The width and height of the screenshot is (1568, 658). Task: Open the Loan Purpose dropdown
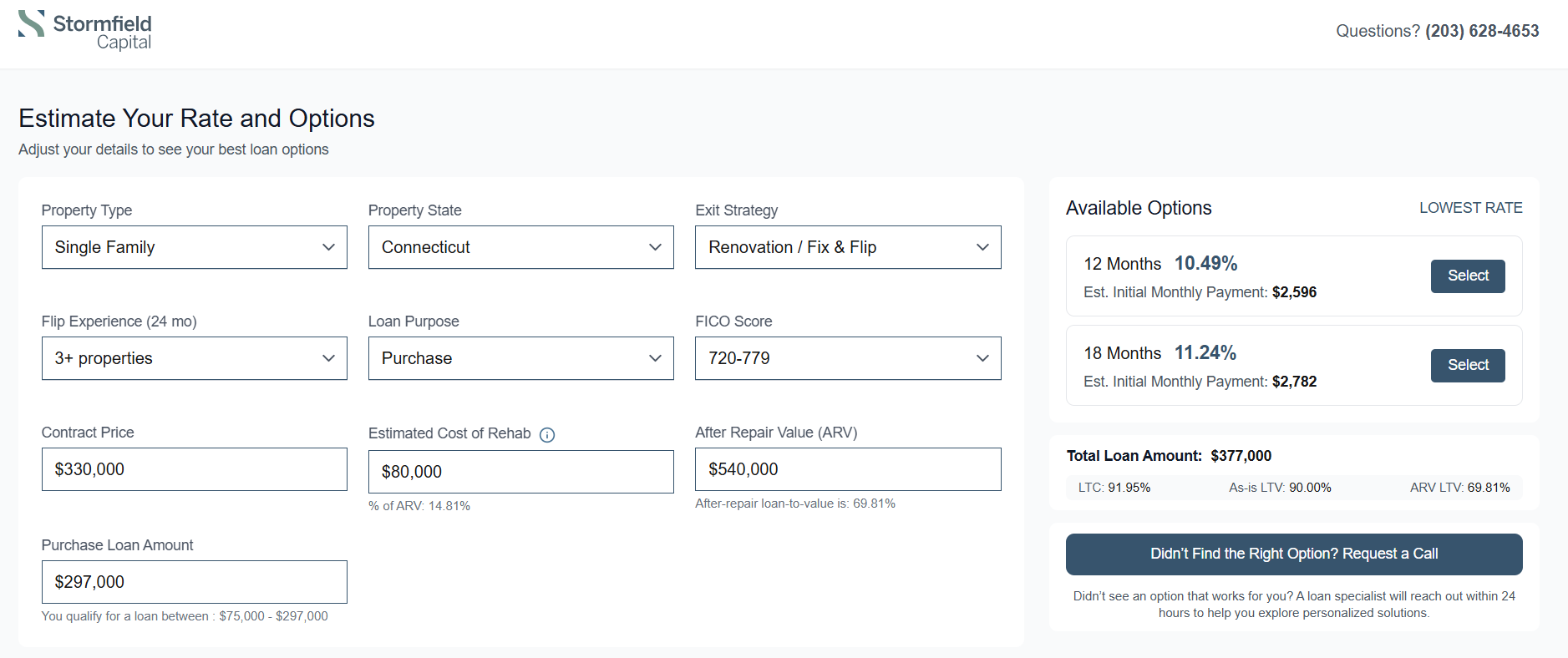(520, 358)
